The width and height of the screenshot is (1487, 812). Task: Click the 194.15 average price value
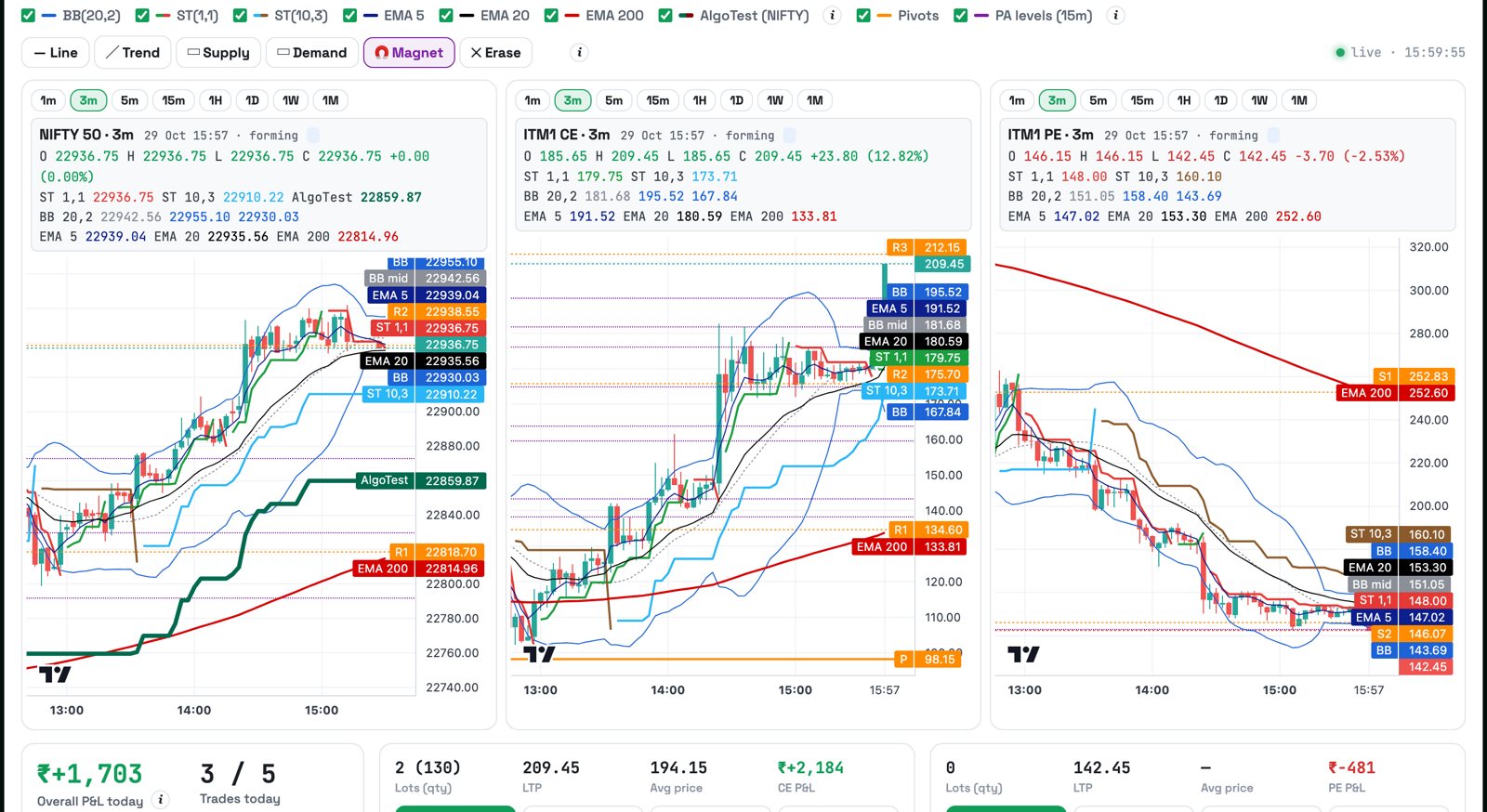coord(678,767)
